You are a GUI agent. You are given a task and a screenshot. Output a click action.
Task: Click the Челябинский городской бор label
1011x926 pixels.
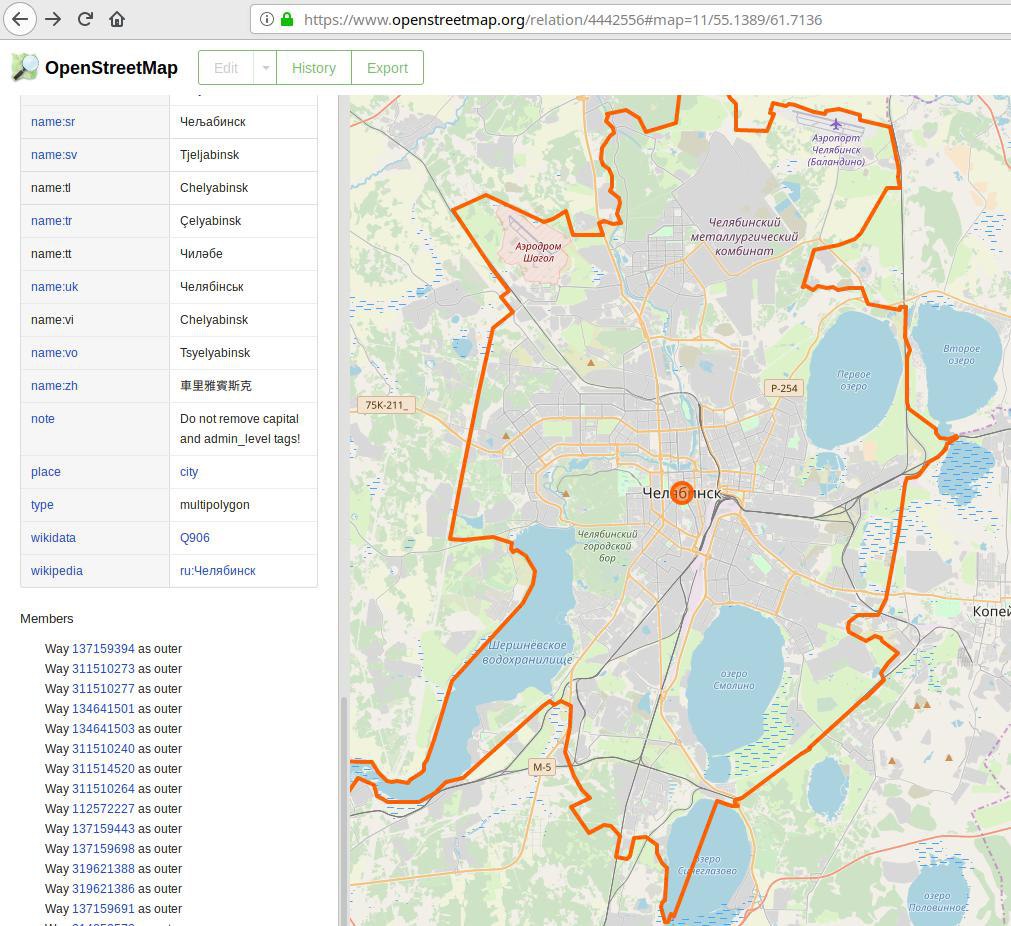tap(607, 546)
